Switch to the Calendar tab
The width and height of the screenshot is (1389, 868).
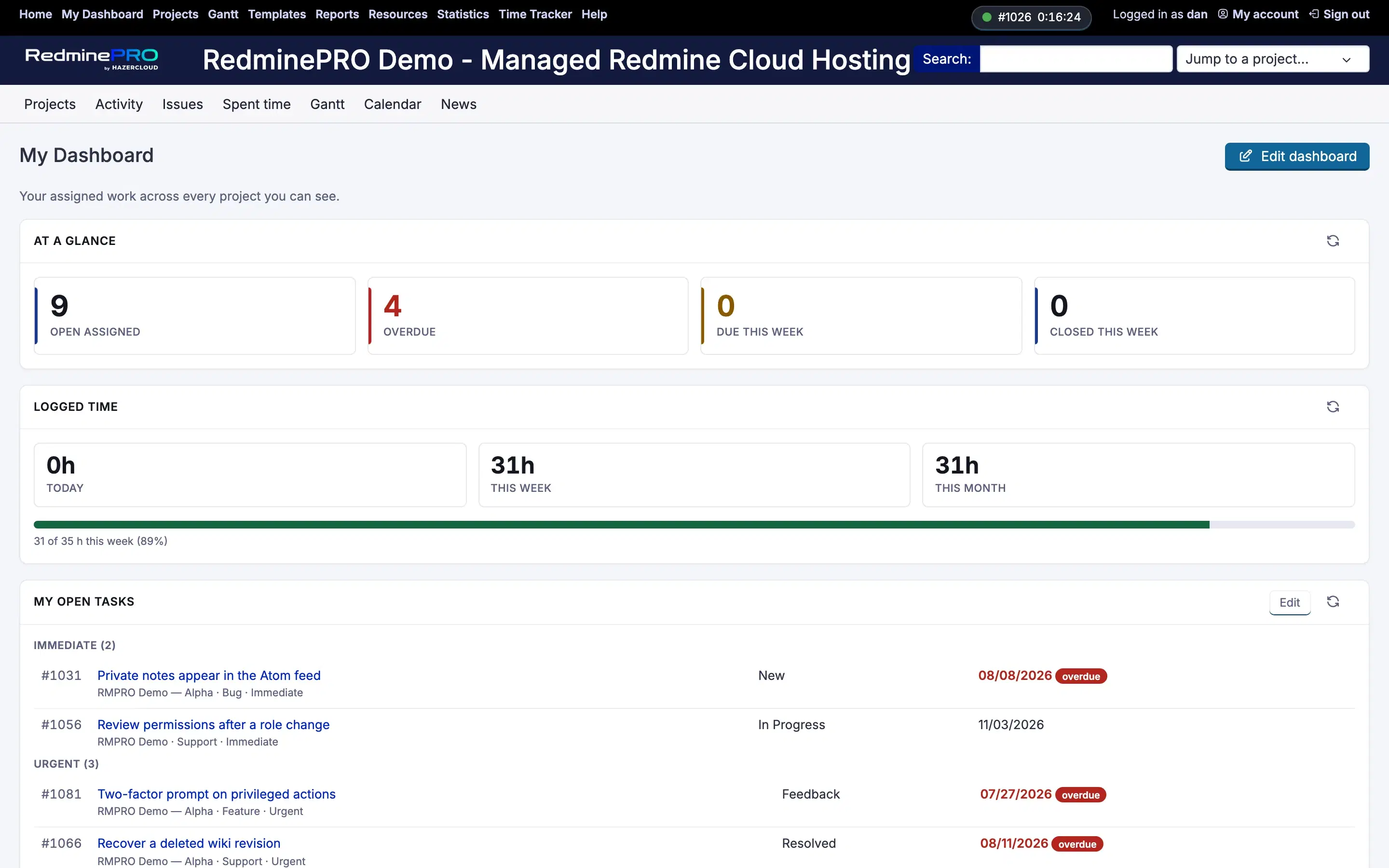pyautogui.click(x=393, y=105)
